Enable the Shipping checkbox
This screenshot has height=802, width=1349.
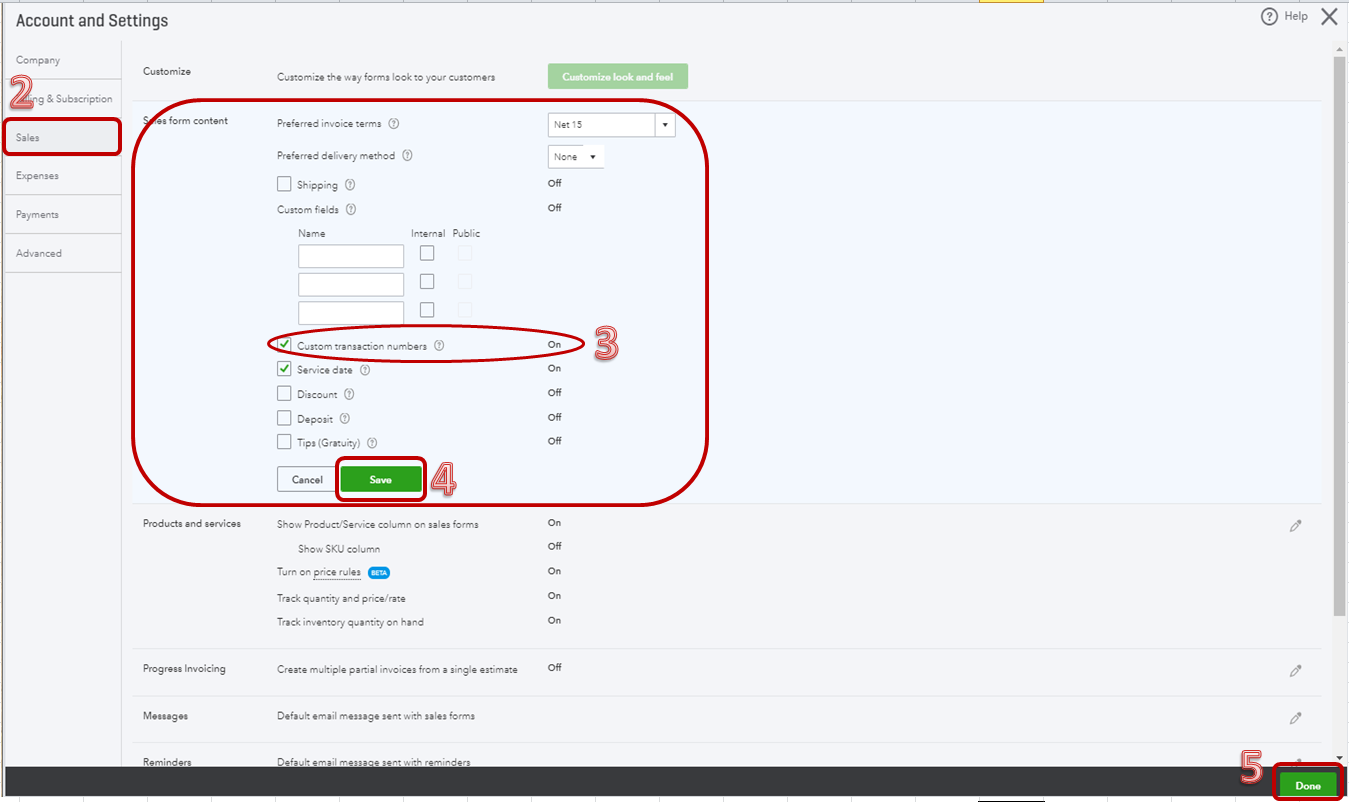pos(284,184)
